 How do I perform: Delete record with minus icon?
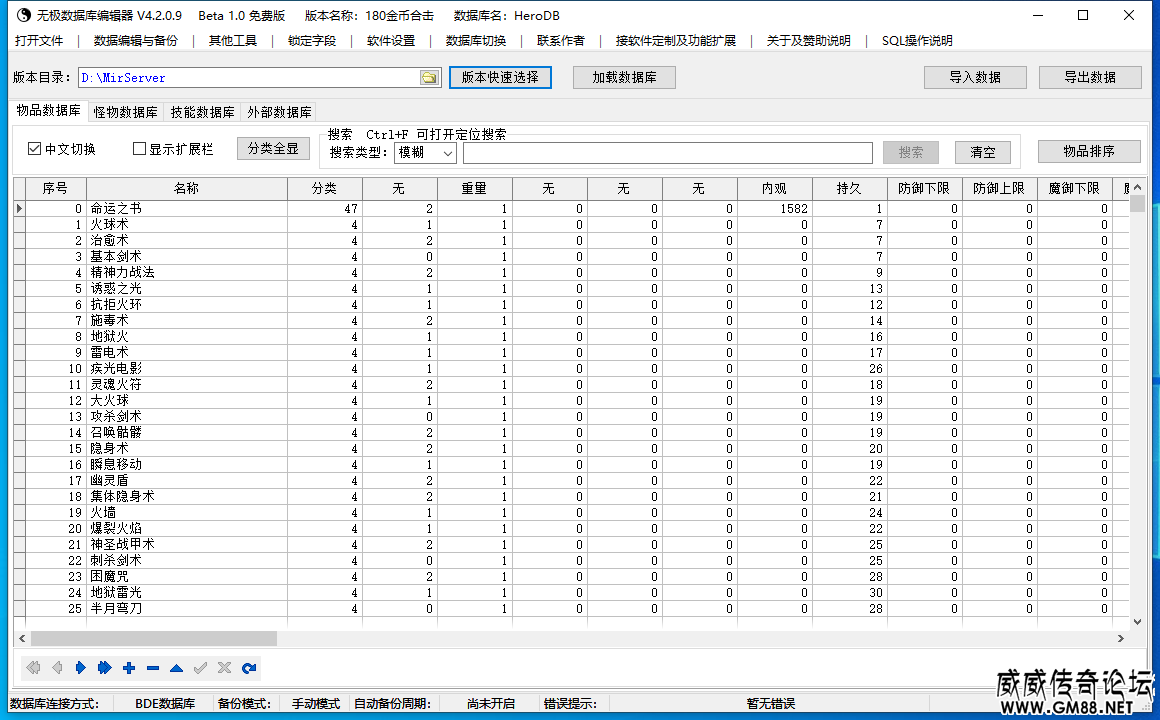point(153,668)
